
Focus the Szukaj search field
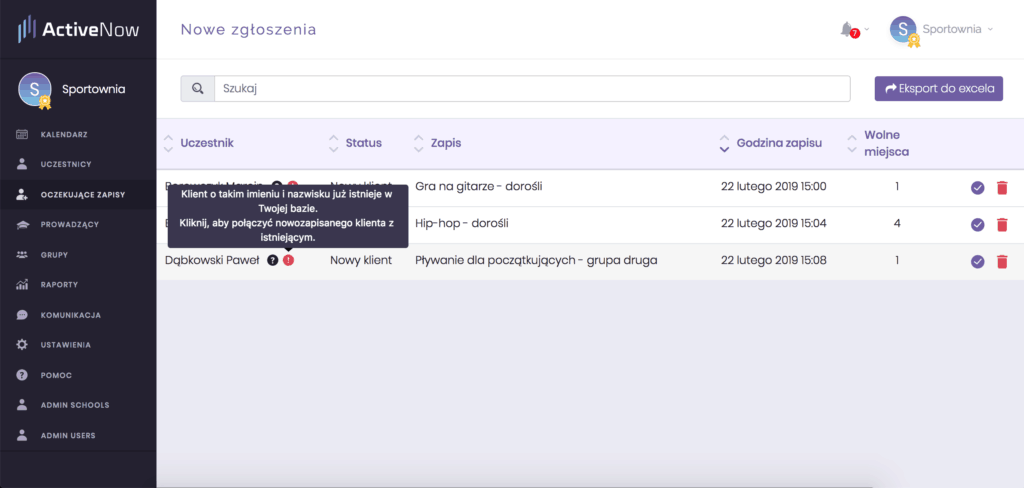point(532,88)
